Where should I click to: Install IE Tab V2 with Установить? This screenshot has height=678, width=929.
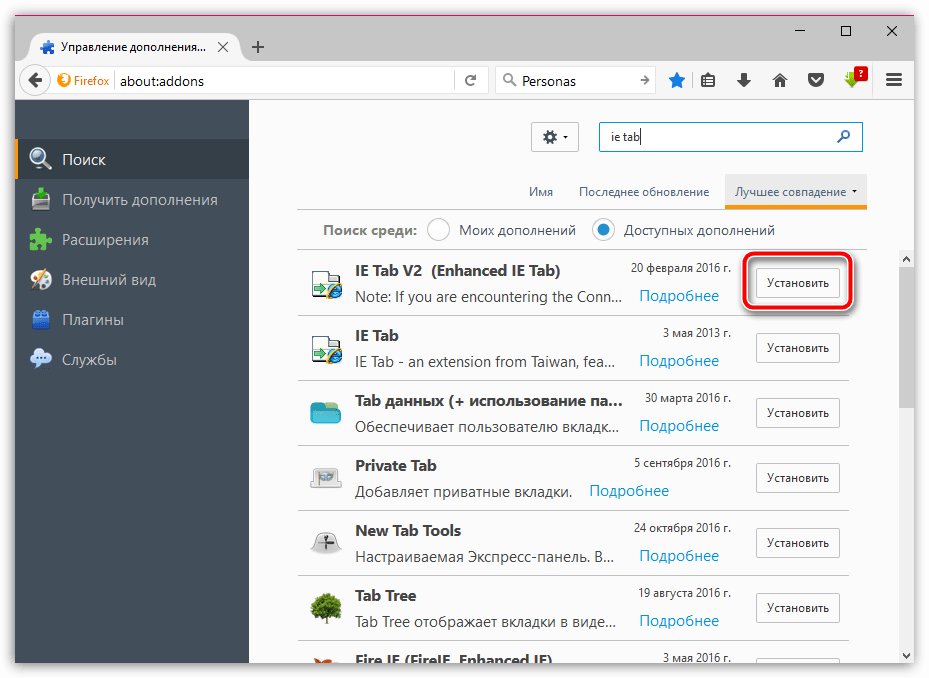pos(797,283)
